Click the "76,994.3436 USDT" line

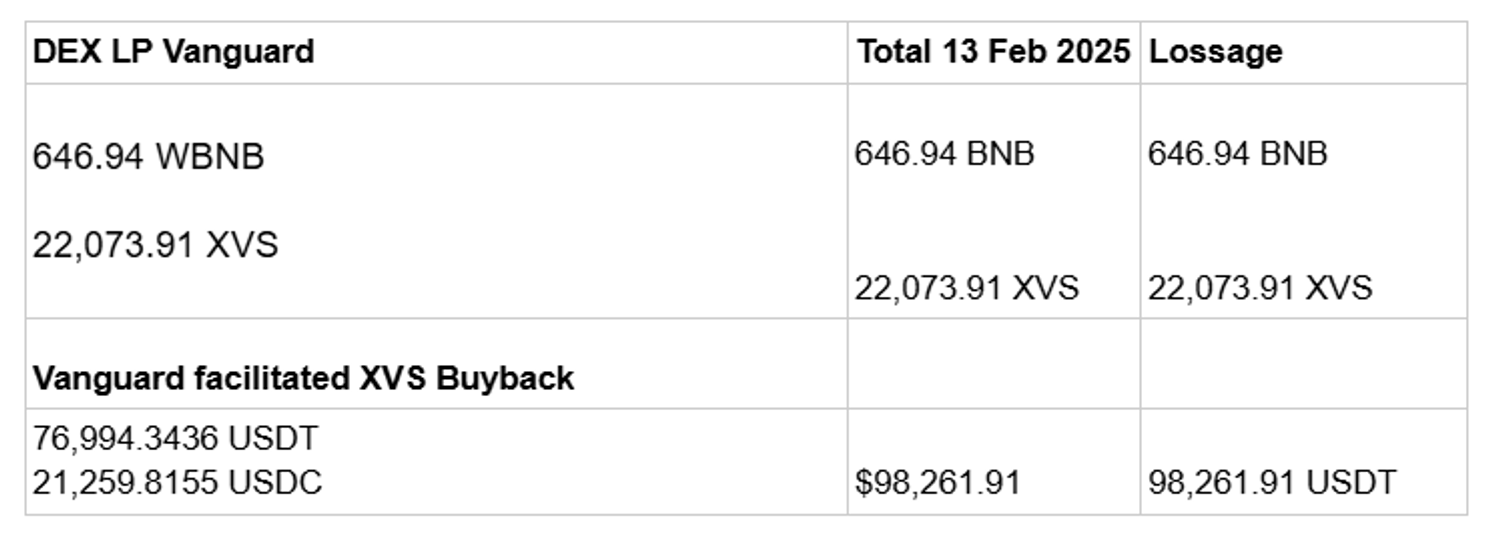click(x=175, y=438)
